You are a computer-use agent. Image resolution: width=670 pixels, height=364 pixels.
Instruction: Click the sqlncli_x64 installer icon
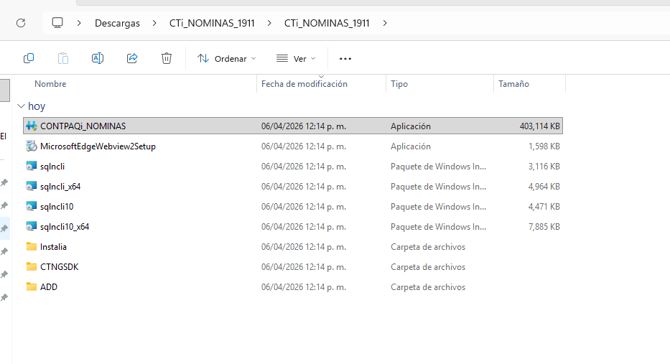31,186
